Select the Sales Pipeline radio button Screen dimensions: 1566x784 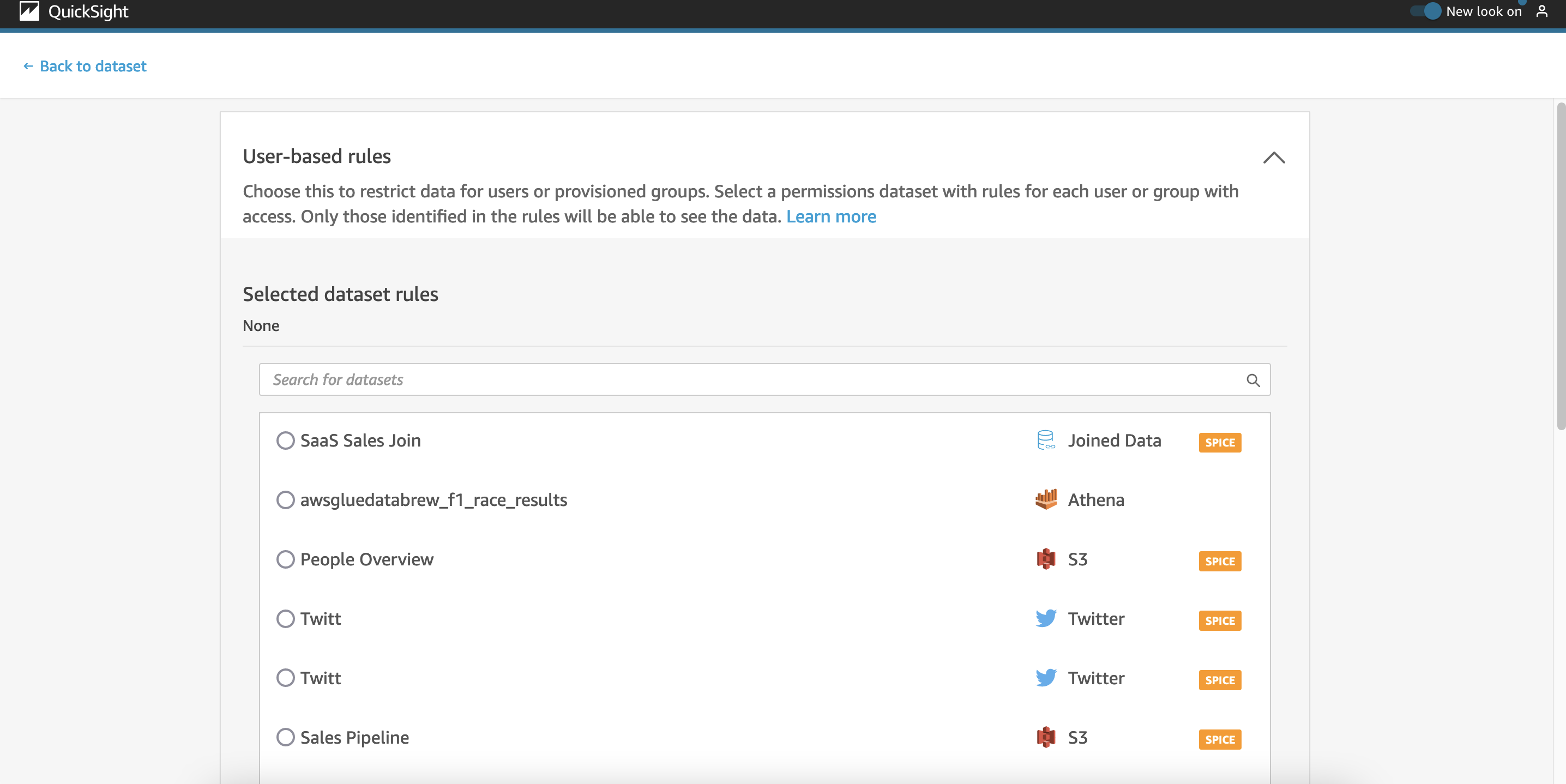(285, 737)
